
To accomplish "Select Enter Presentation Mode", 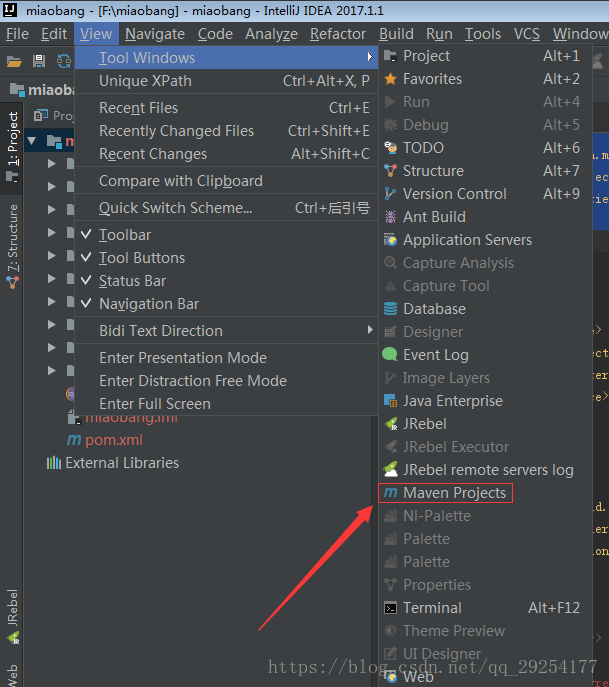I will point(227,358).
